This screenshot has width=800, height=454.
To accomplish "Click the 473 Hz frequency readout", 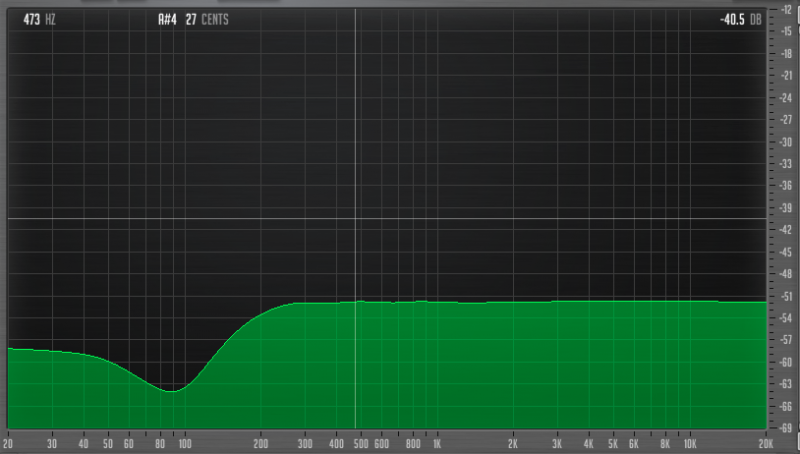I will pyautogui.click(x=38, y=19).
